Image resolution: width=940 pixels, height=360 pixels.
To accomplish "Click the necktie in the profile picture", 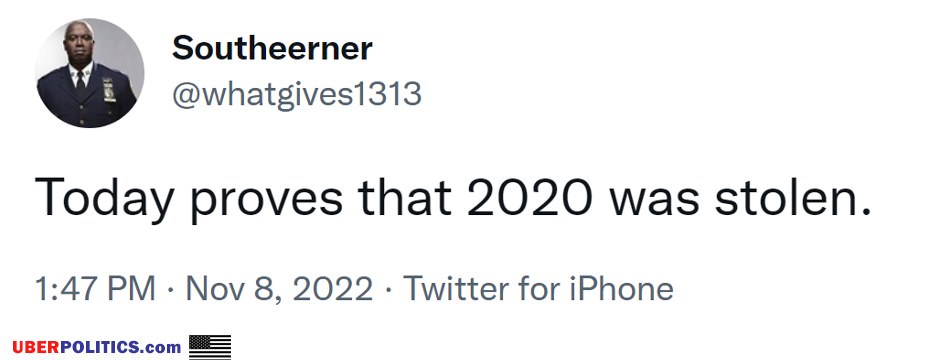I will click(80, 81).
